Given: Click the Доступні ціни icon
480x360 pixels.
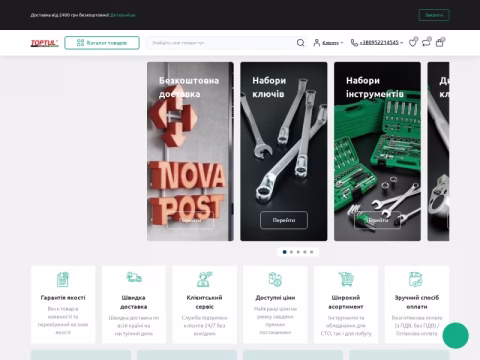Looking at the screenshot, I should pos(275,279).
